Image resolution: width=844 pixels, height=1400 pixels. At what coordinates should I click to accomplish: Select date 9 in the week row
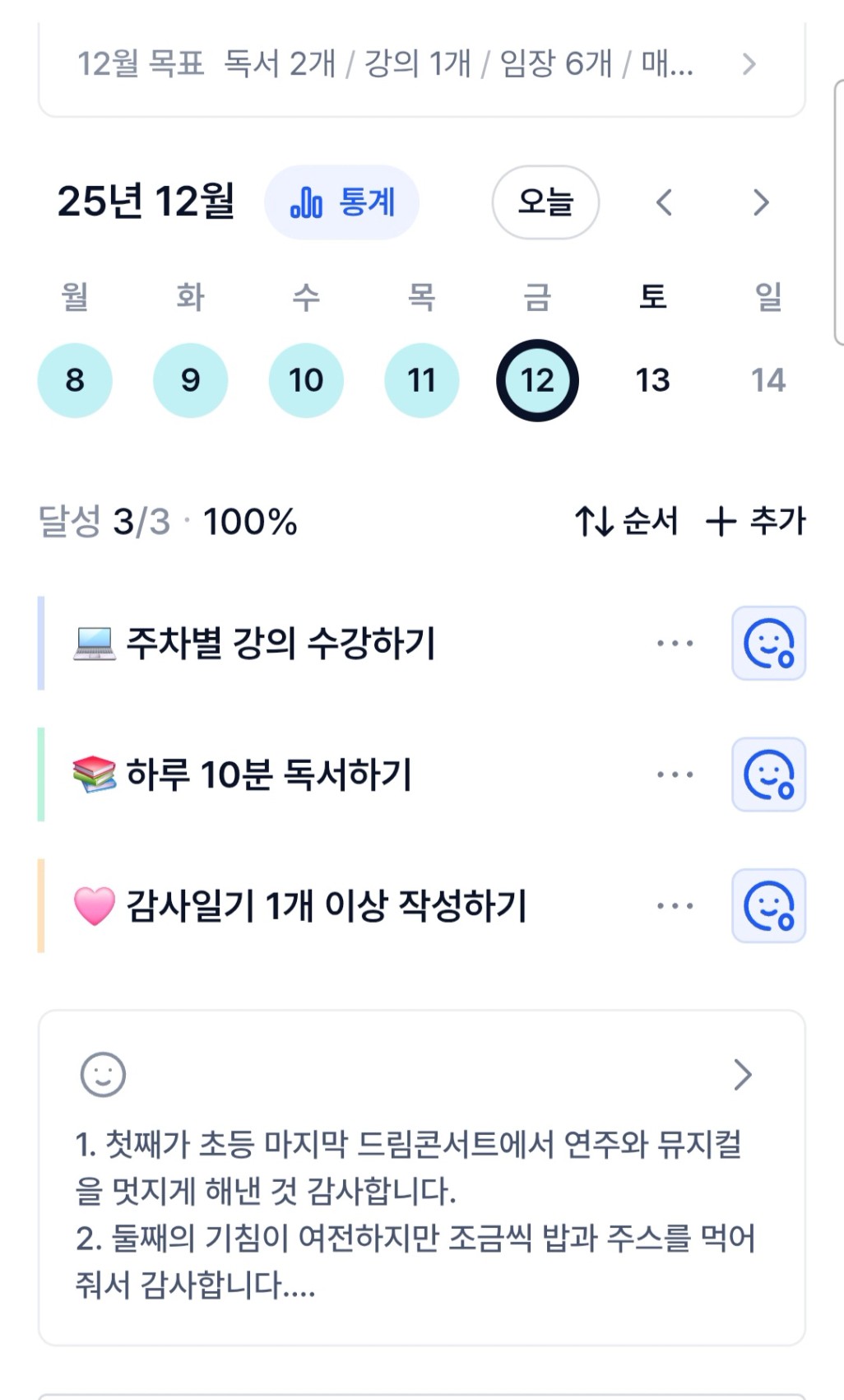click(190, 380)
